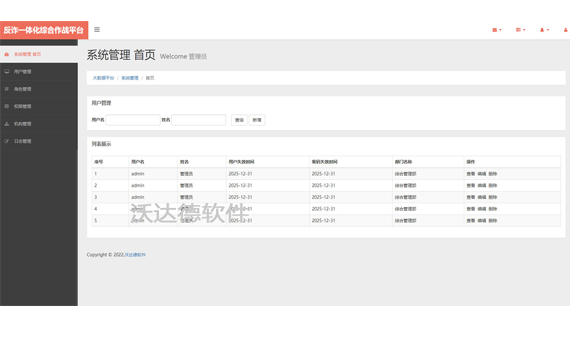
Task: Focus the 用户名 input field
Action: (x=133, y=120)
